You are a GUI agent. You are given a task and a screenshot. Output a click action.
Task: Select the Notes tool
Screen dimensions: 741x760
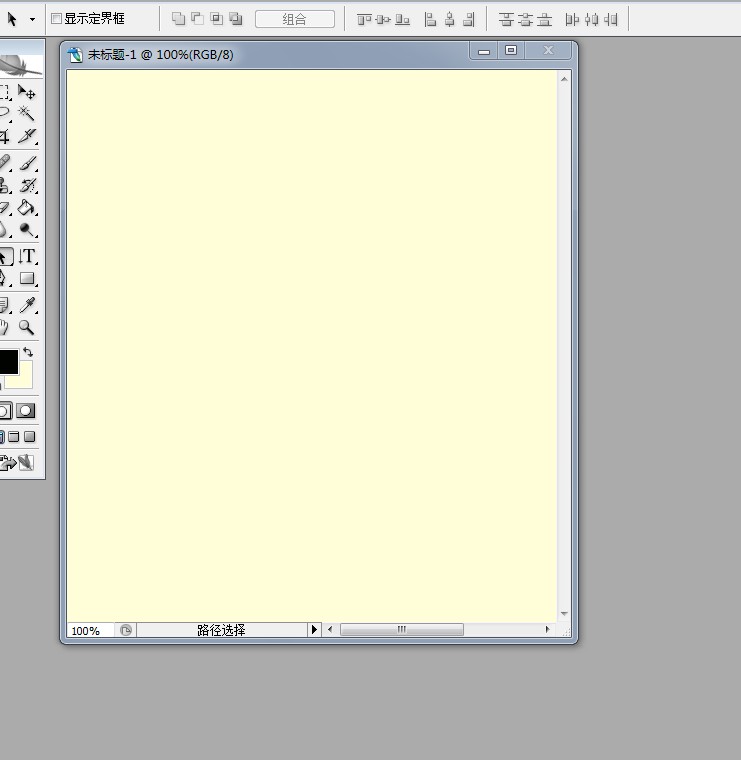[4, 305]
